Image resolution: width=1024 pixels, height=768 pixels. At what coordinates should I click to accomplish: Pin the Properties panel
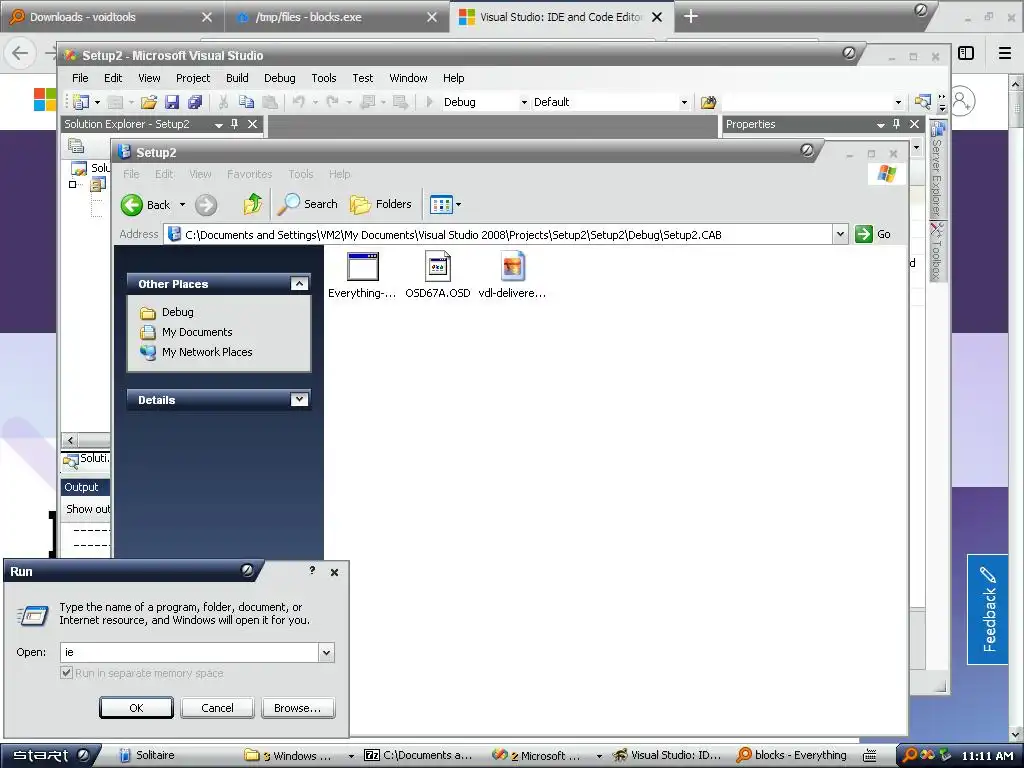click(x=897, y=123)
